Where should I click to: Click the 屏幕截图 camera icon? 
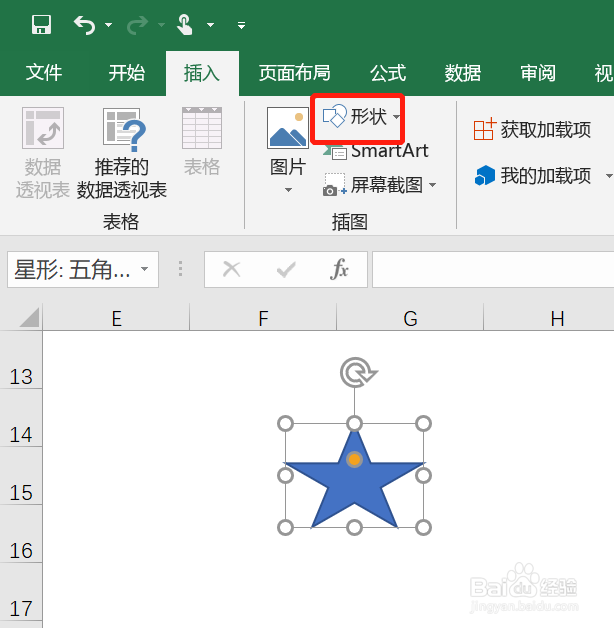334,184
